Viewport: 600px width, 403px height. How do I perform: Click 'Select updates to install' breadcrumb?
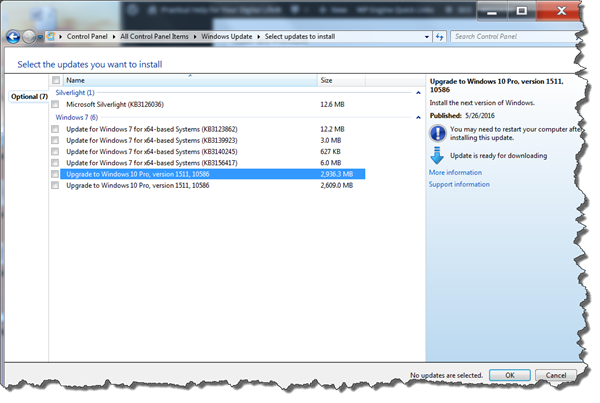[x=300, y=36]
